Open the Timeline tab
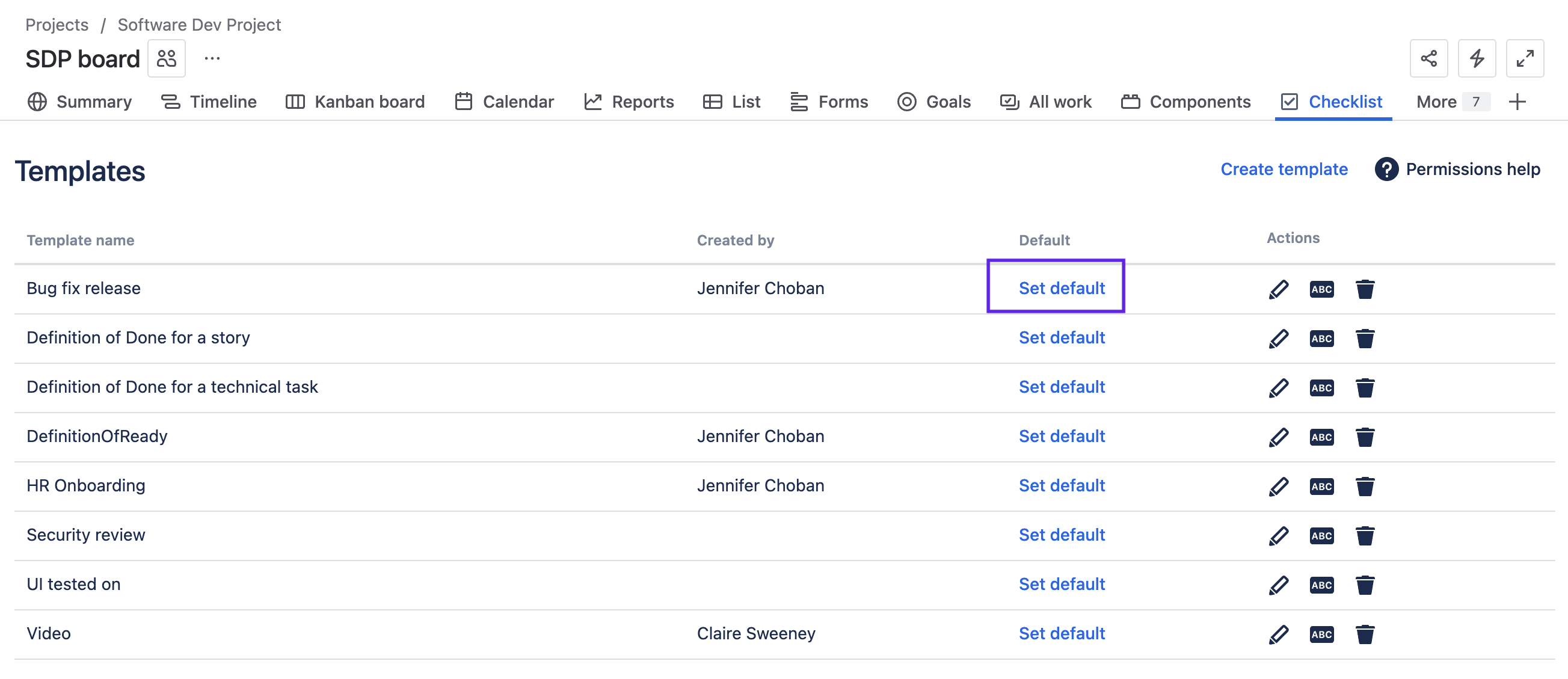 (x=209, y=102)
